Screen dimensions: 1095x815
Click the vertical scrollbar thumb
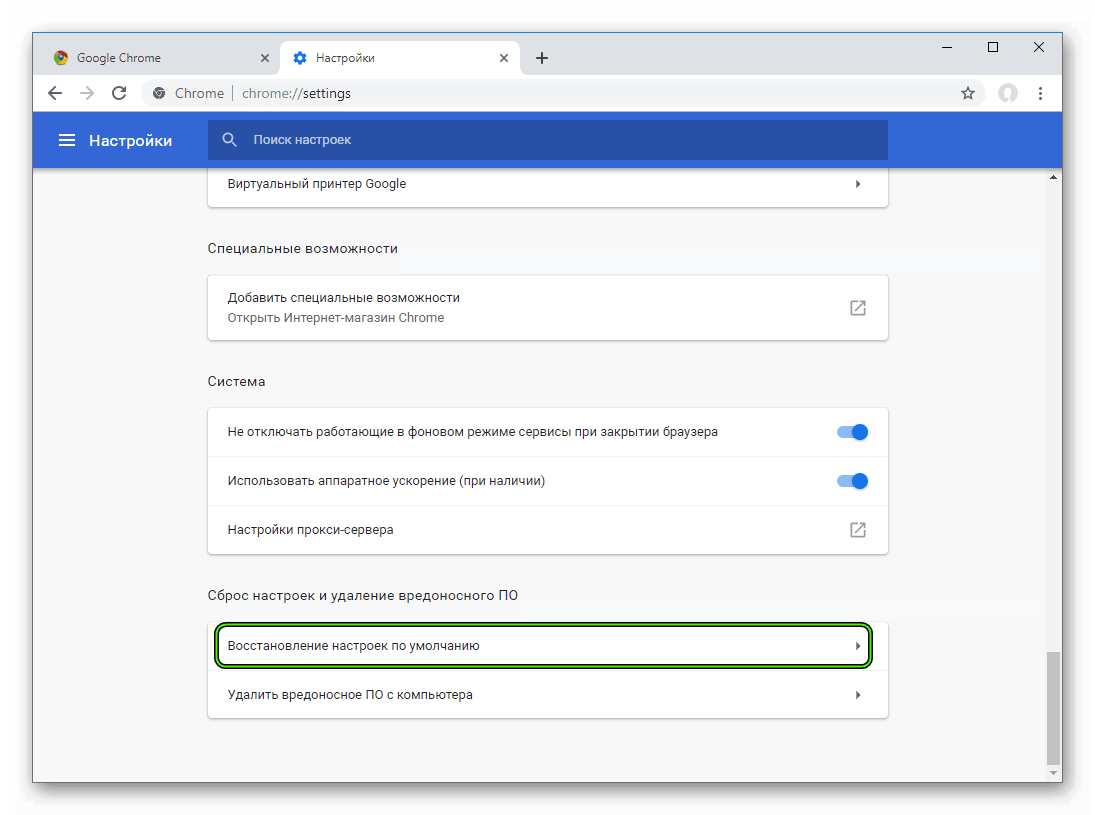pos(1053,708)
